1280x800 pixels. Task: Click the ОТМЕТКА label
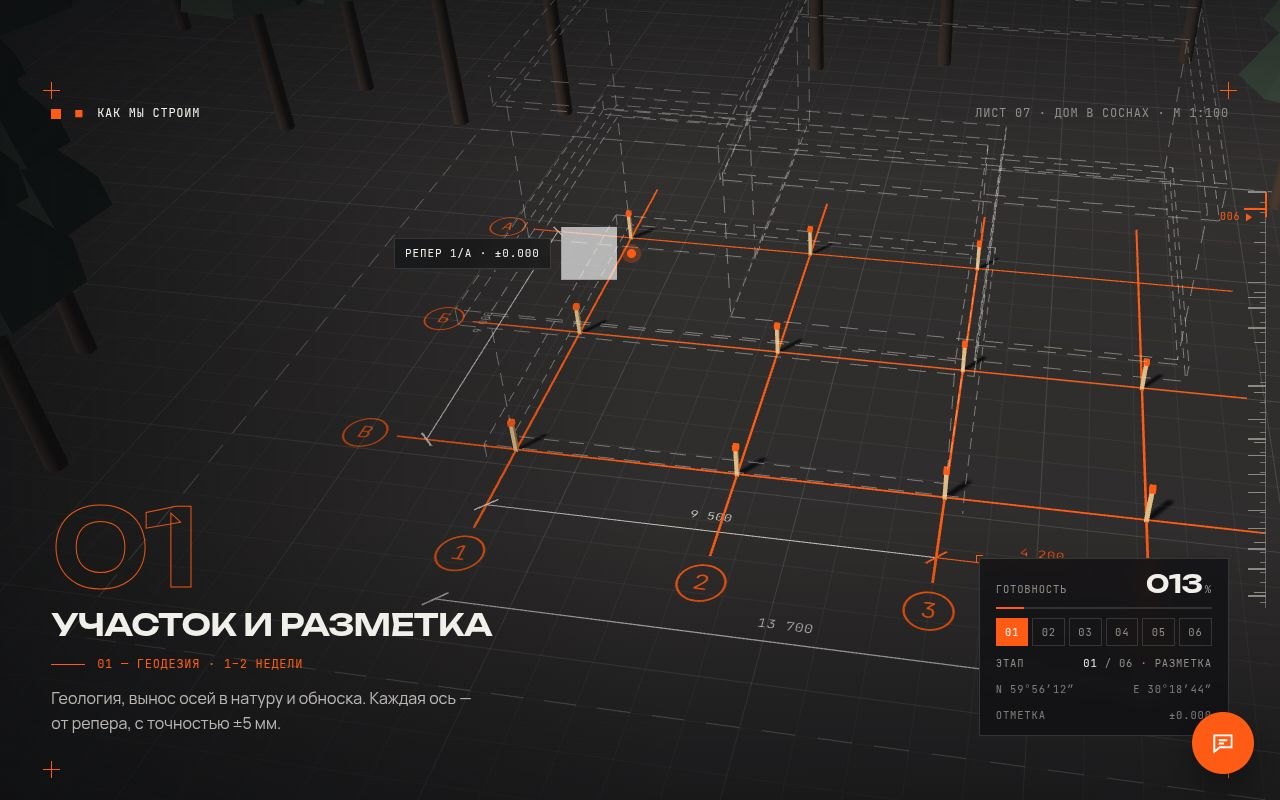pyautogui.click(x=1020, y=715)
